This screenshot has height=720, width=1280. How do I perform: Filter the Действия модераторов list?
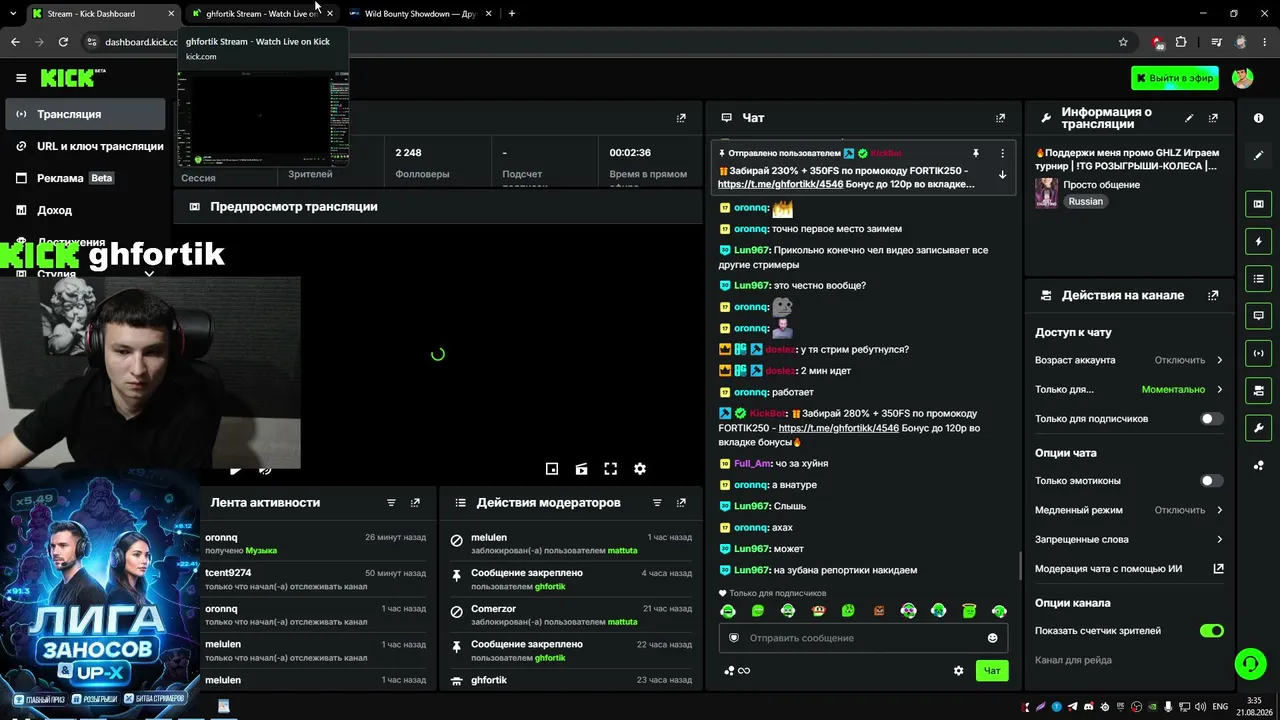point(657,503)
